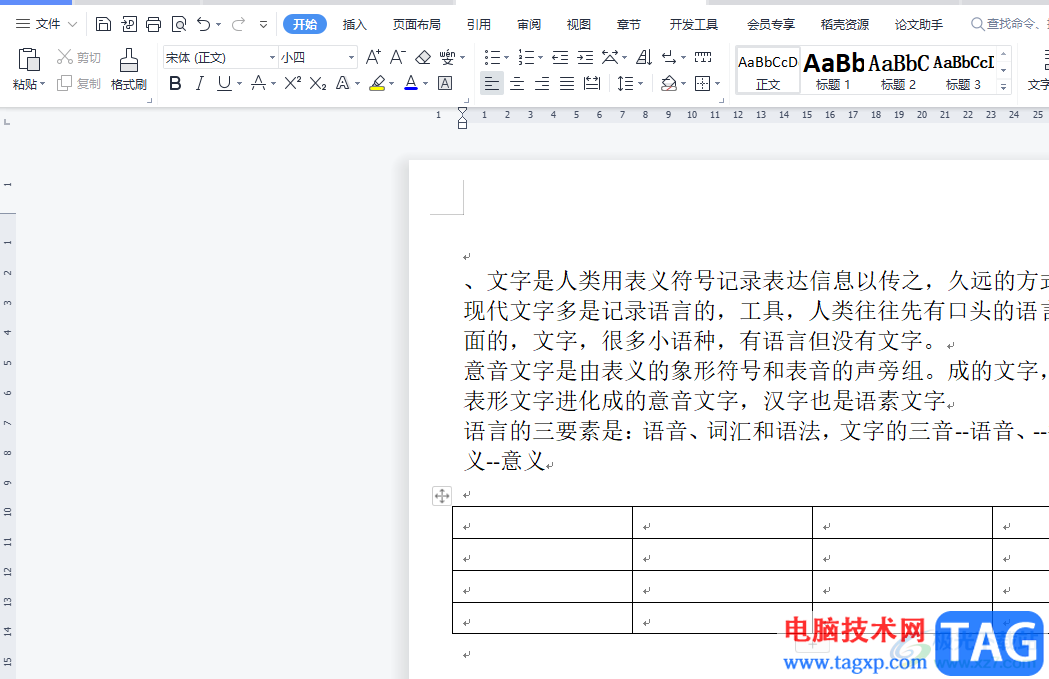
Task: Click the Chinese text layout icon
Action: pos(610,58)
